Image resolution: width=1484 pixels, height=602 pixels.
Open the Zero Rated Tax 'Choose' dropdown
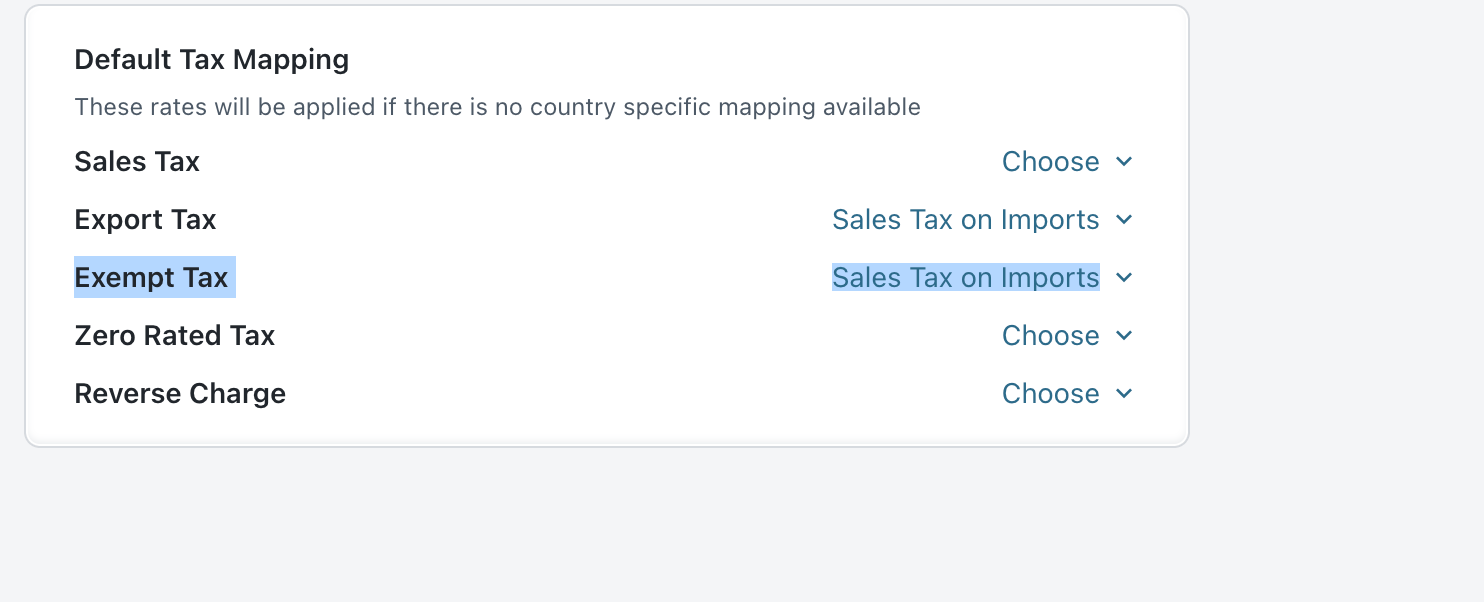point(1050,336)
